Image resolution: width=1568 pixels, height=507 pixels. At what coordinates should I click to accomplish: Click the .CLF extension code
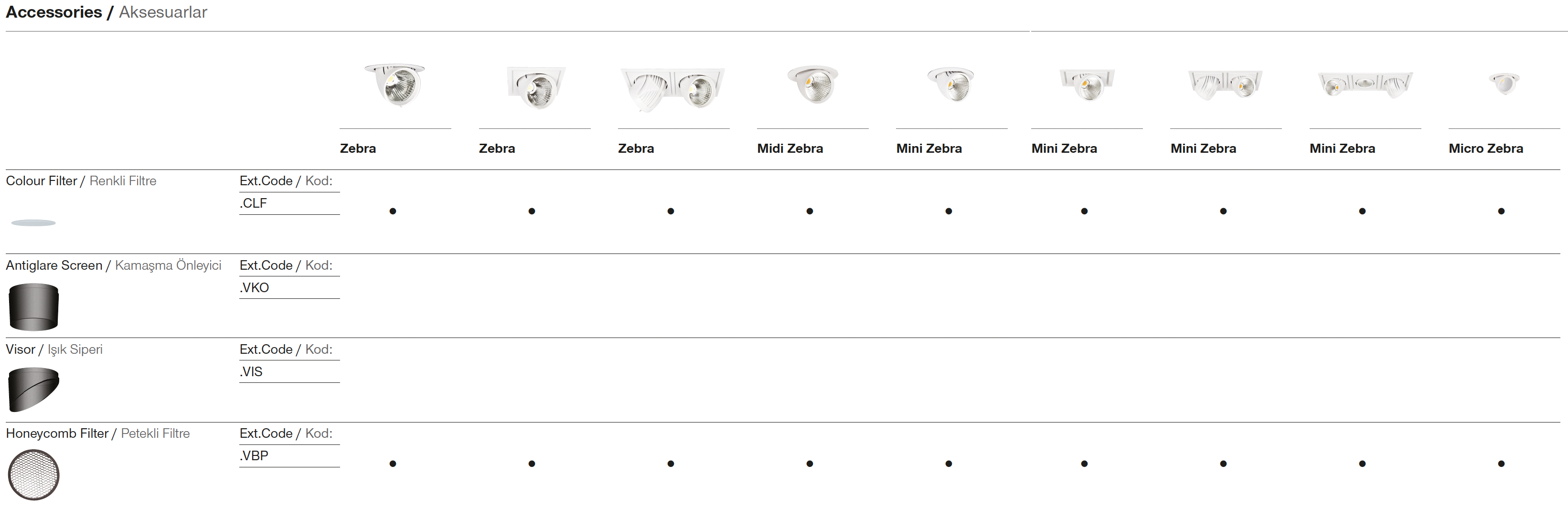pos(253,203)
